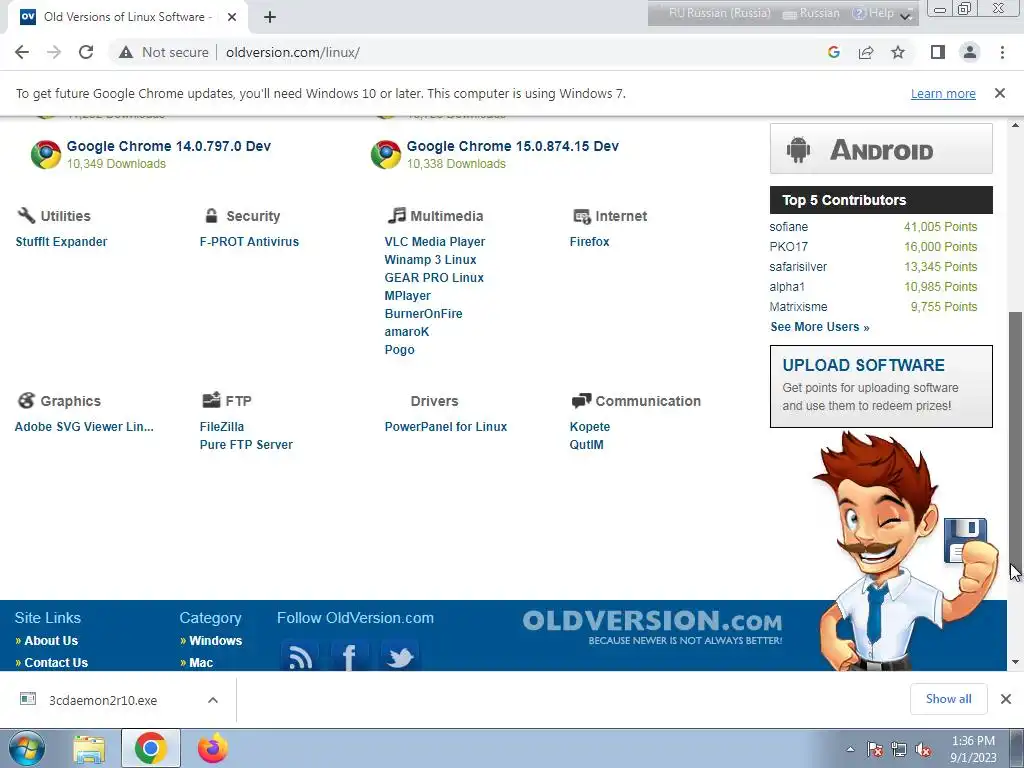Image resolution: width=1024 pixels, height=768 pixels.
Task: Open the Pogo link
Action: click(x=400, y=349)
